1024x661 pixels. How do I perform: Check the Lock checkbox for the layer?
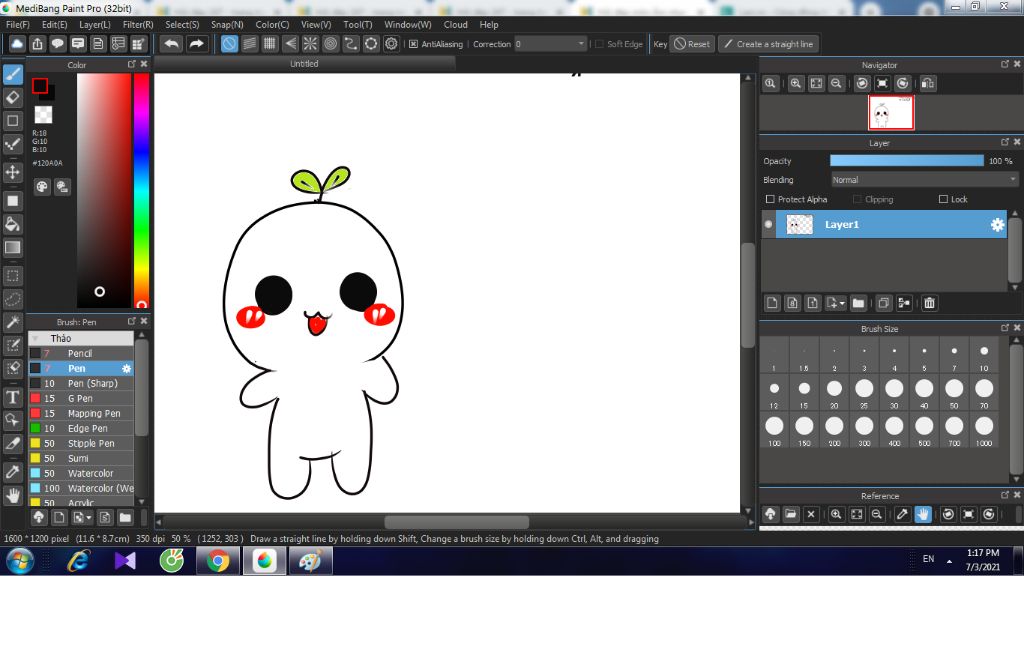click(x=943, y=199)
